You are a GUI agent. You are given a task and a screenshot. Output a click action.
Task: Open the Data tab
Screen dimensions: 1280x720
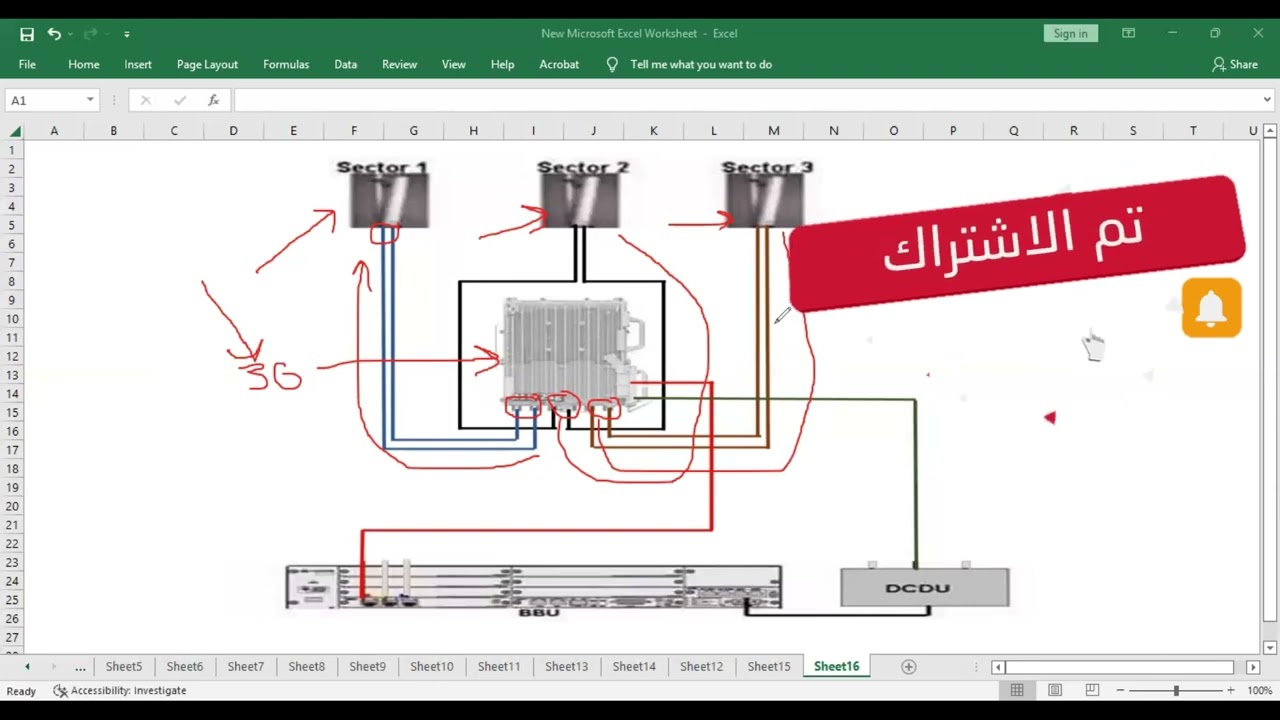(346, 64)
